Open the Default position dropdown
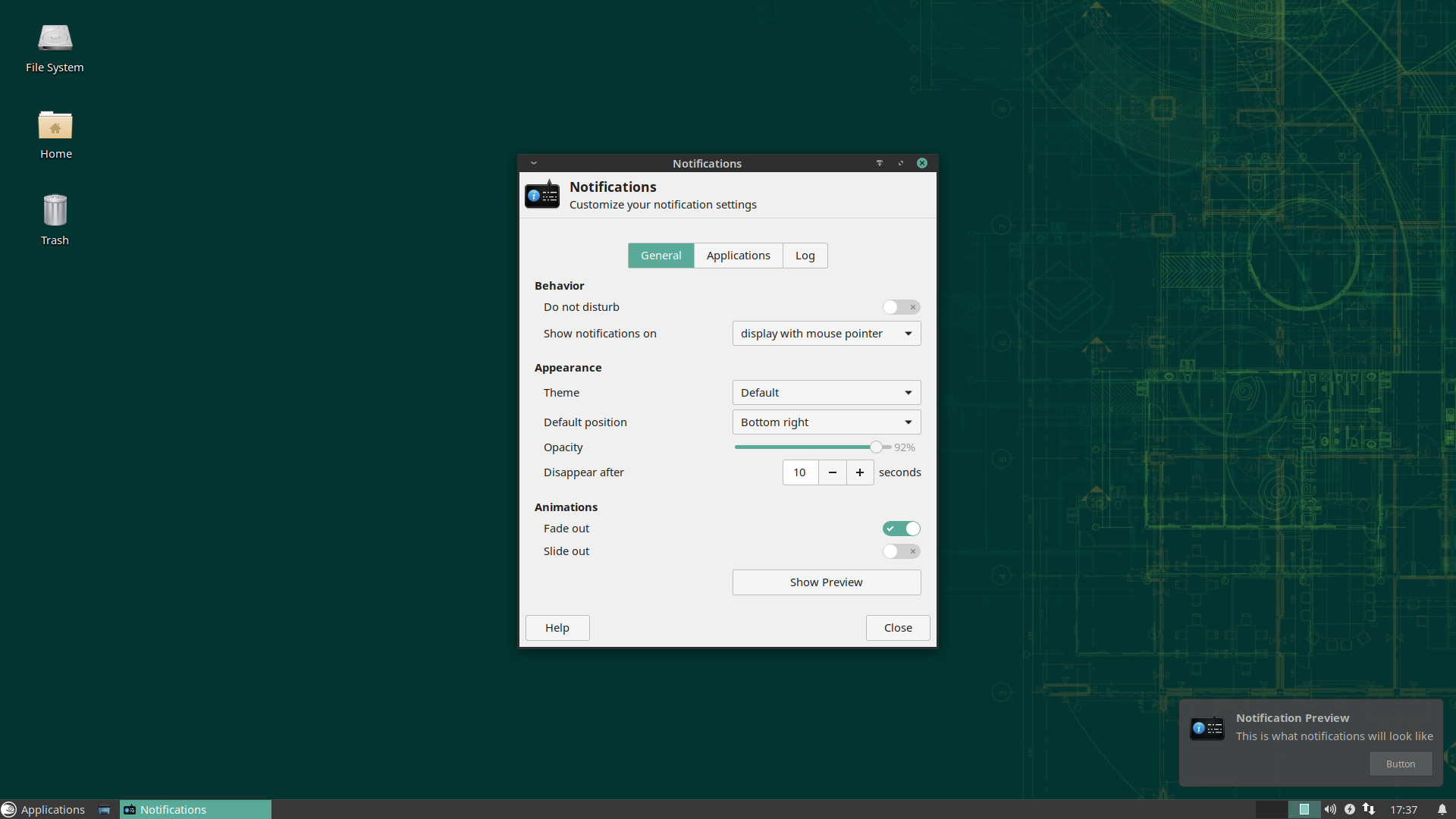This screenshot has width=1456, height=819. pos(826,422)
